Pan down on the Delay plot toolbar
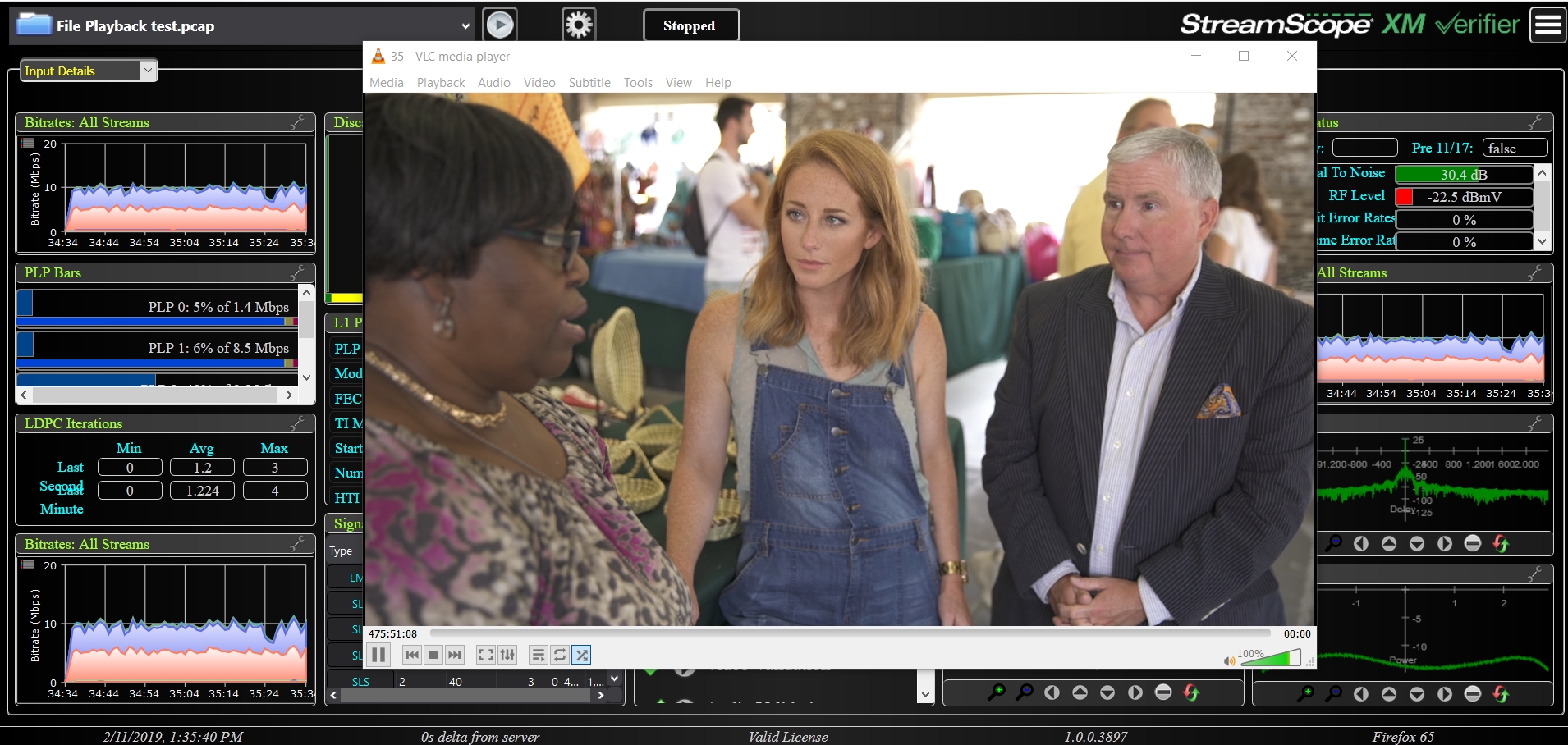Screen dimensions: 1568x745 [x=1417, y=543]
